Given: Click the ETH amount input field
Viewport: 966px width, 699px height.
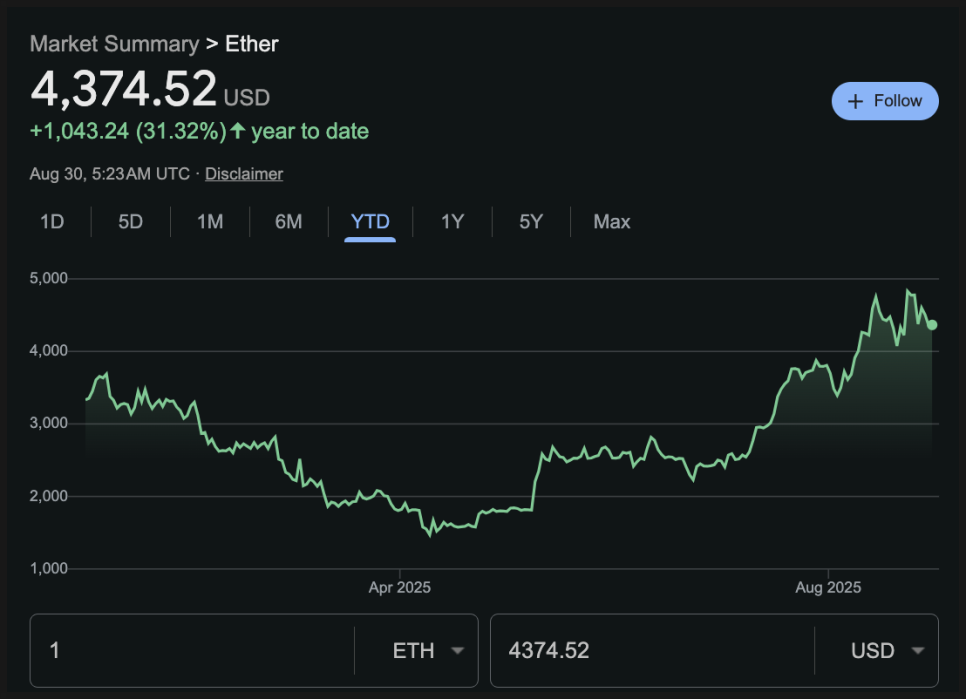Looking at the screenshot, I should click(192, 650).
